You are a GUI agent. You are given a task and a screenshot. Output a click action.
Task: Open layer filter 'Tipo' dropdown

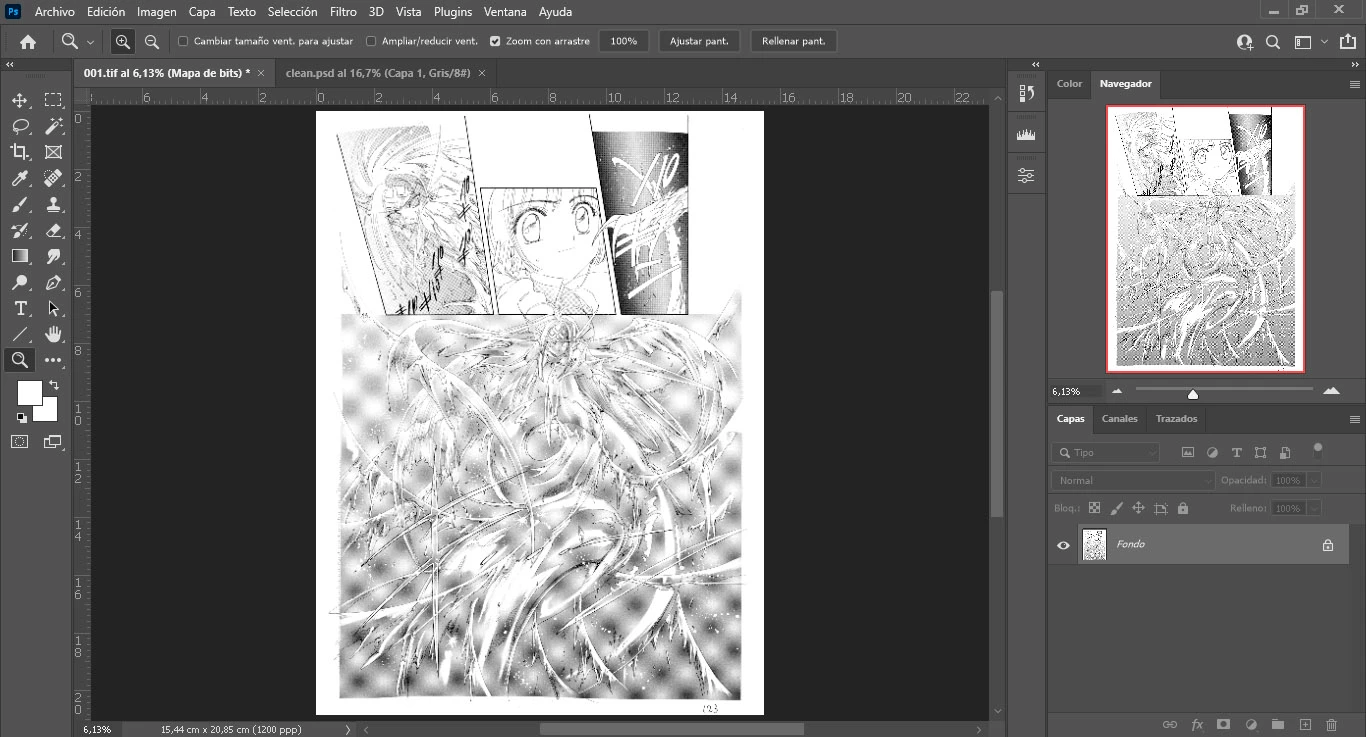1105,452
